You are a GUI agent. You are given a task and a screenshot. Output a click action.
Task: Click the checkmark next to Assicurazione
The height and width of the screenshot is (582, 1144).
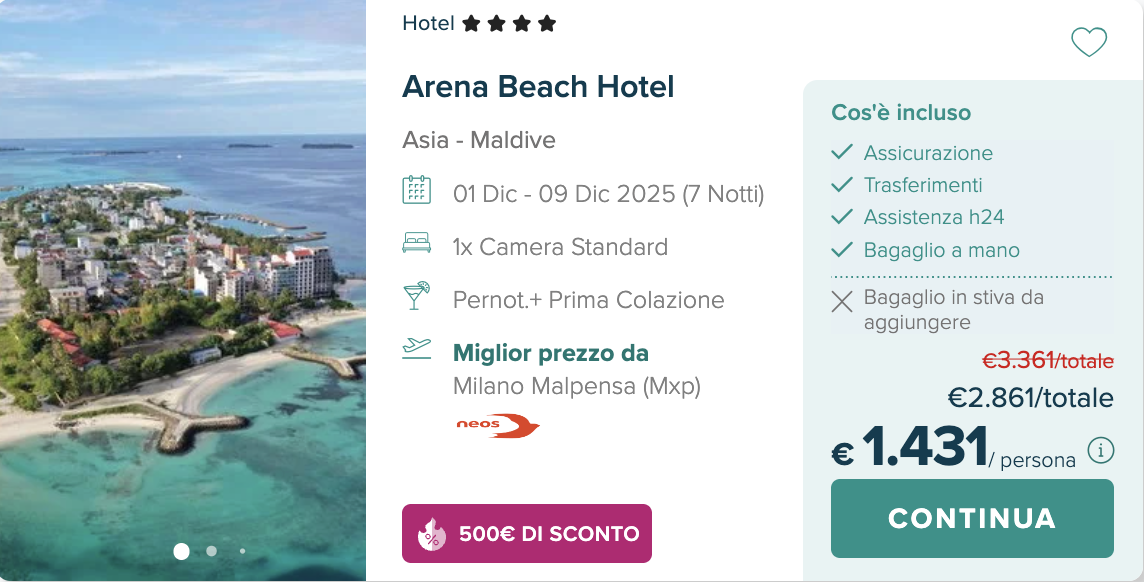840,153
